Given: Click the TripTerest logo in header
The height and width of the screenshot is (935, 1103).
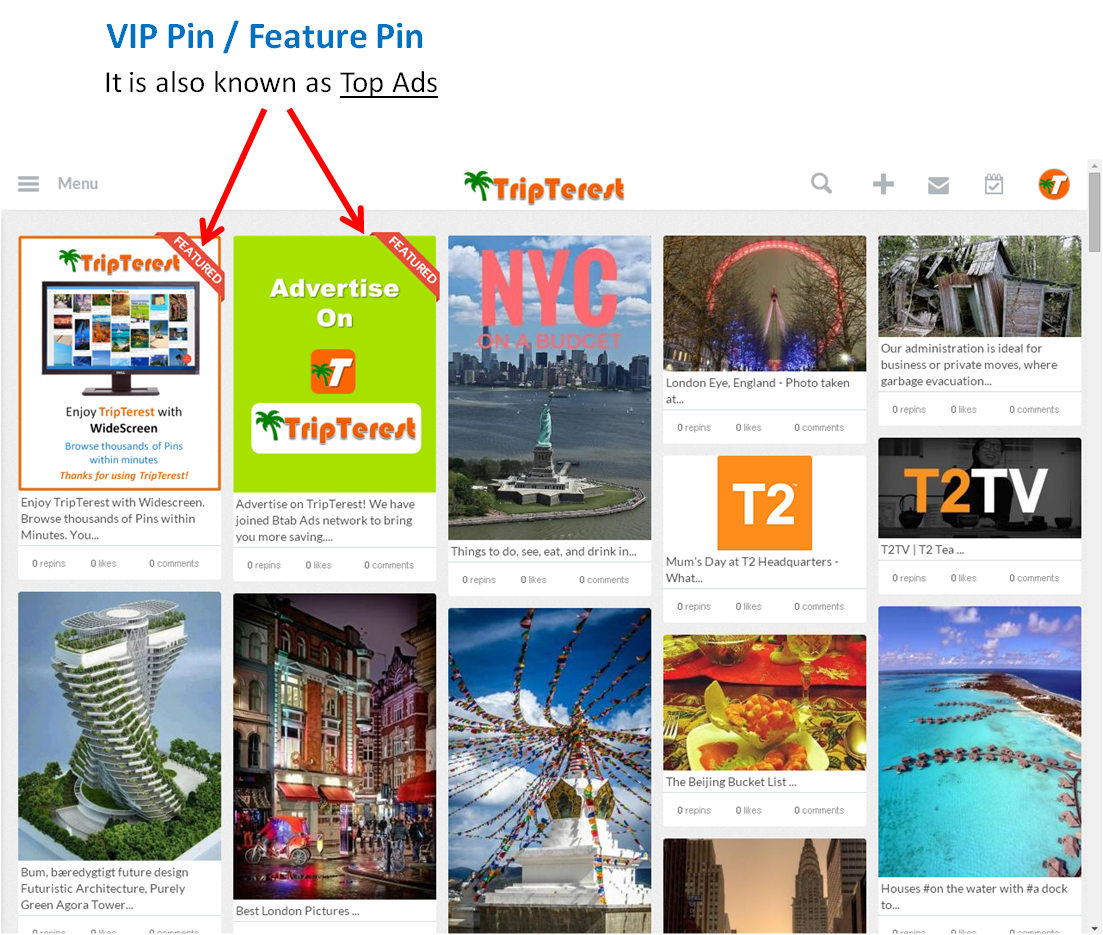Looking at the screenshot, I should click(544, 186).
